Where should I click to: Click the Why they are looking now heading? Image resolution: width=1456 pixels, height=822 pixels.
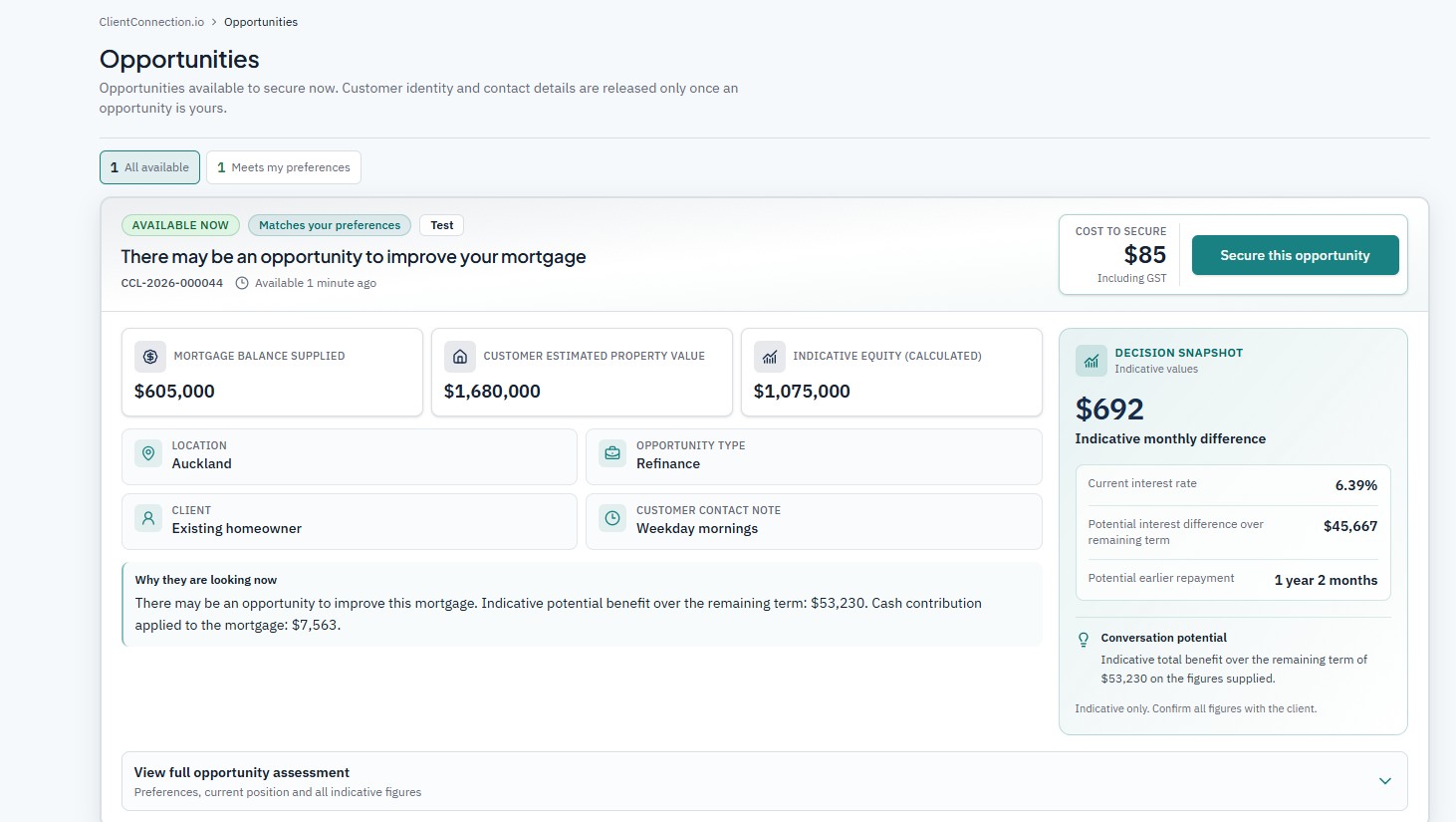coord(206,580)
